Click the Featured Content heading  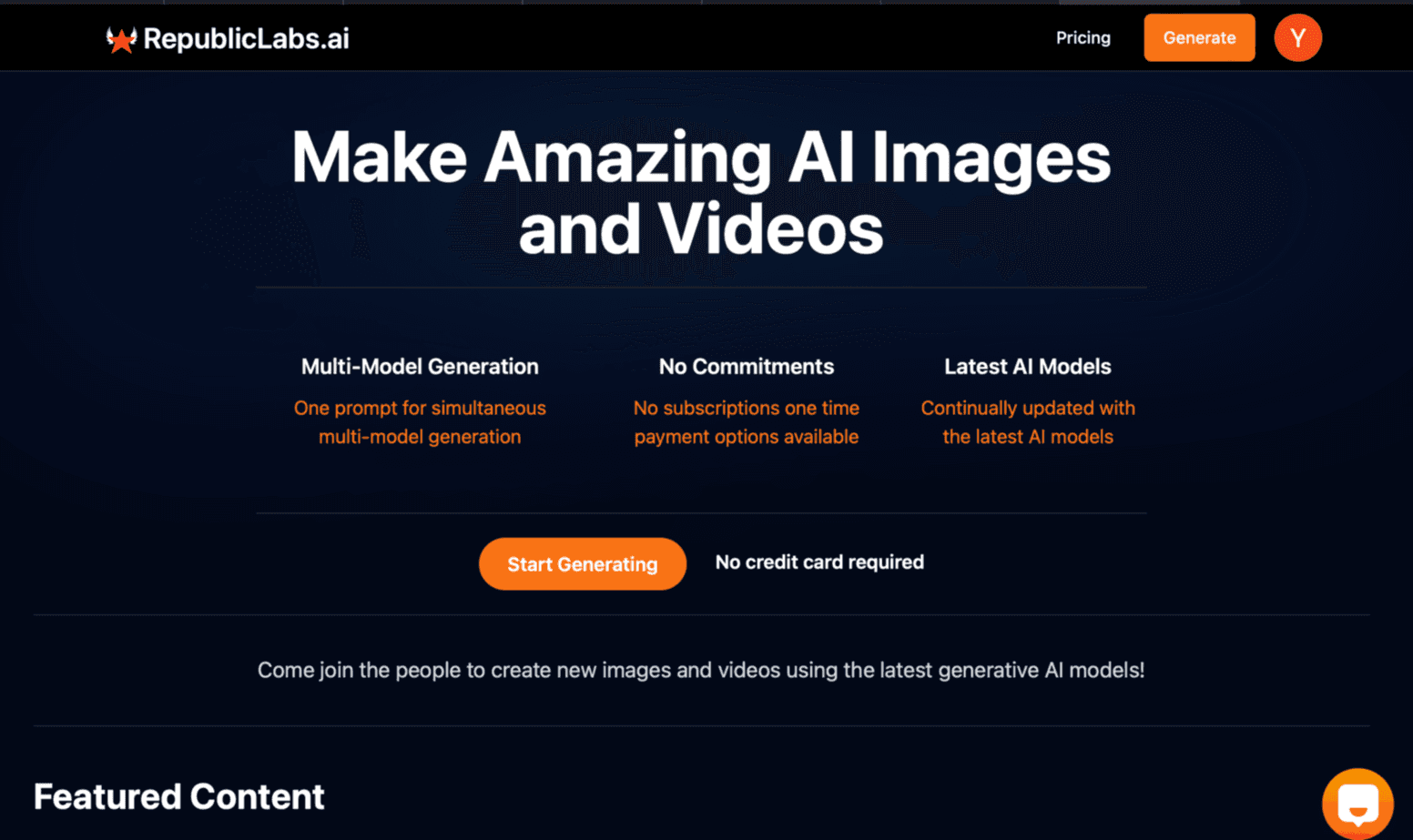point(178,796)
